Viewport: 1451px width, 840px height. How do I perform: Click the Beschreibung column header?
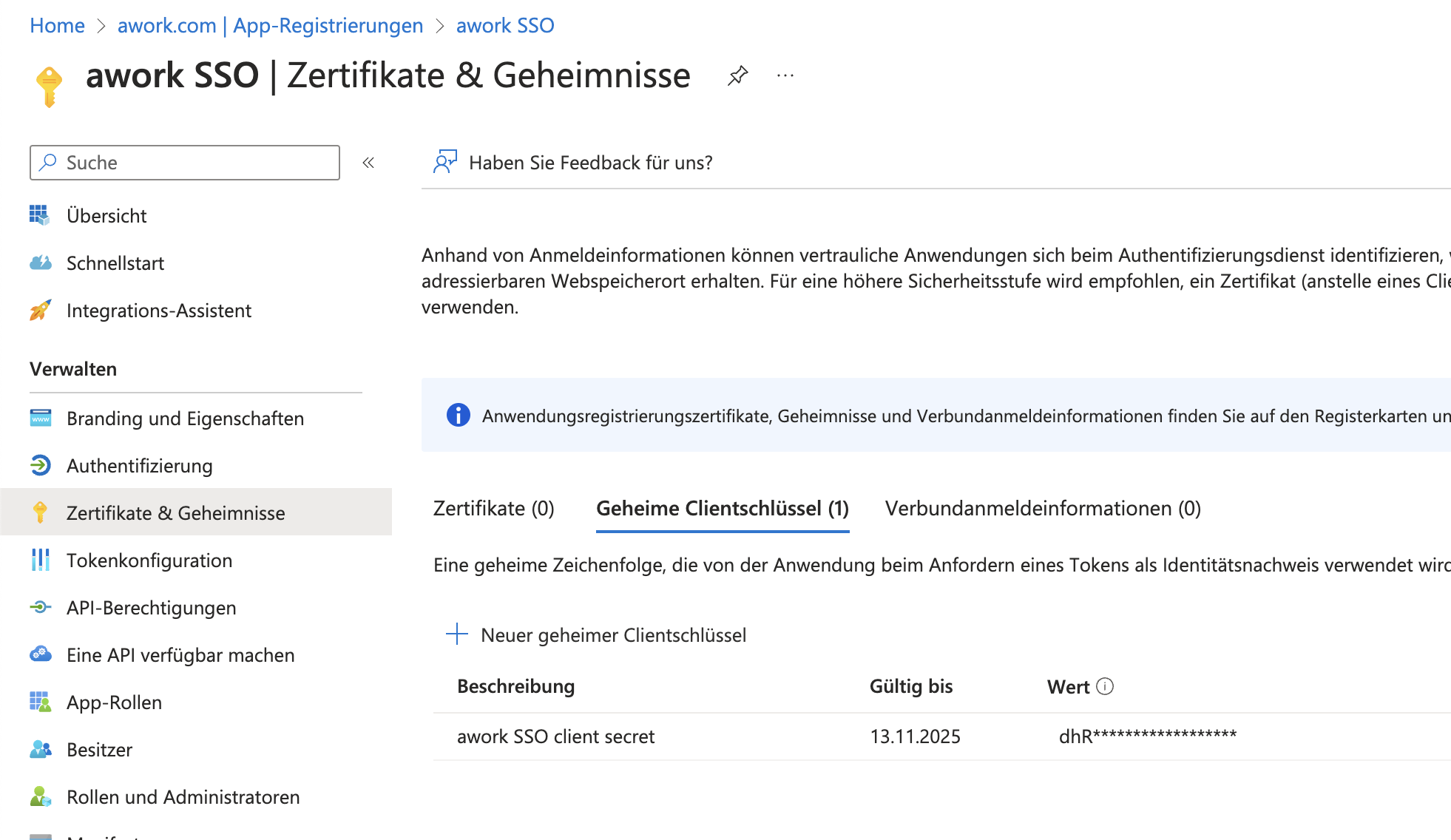(515, 686)
